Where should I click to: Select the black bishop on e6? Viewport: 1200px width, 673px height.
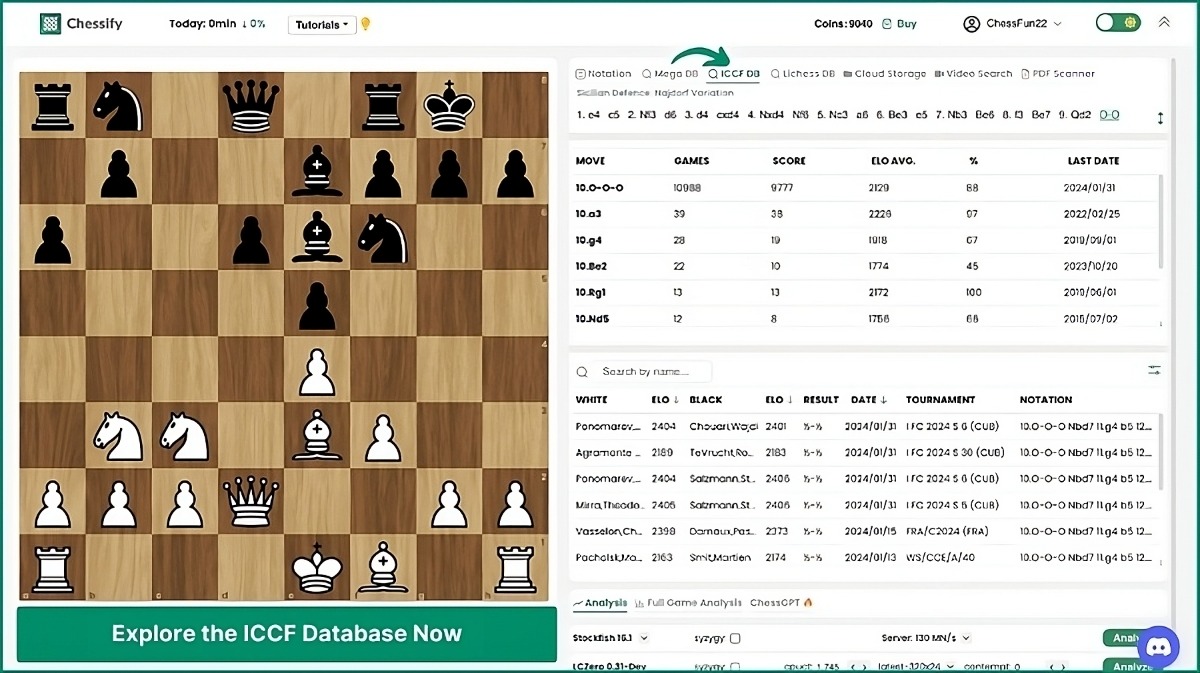pos(317,237)
